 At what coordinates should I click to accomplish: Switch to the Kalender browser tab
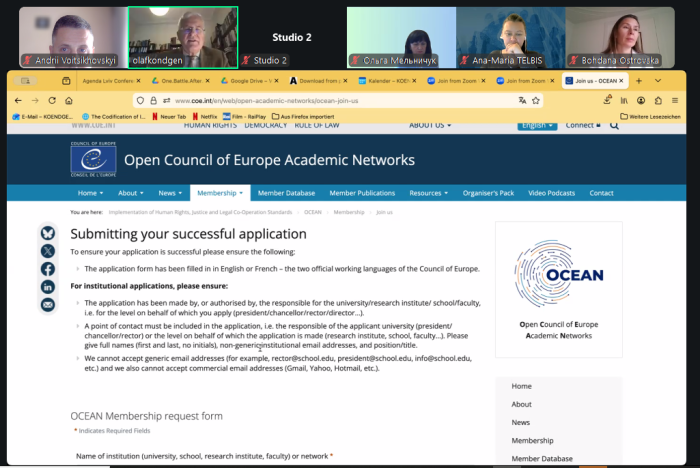pyautogui.click(x=388, y=80)
